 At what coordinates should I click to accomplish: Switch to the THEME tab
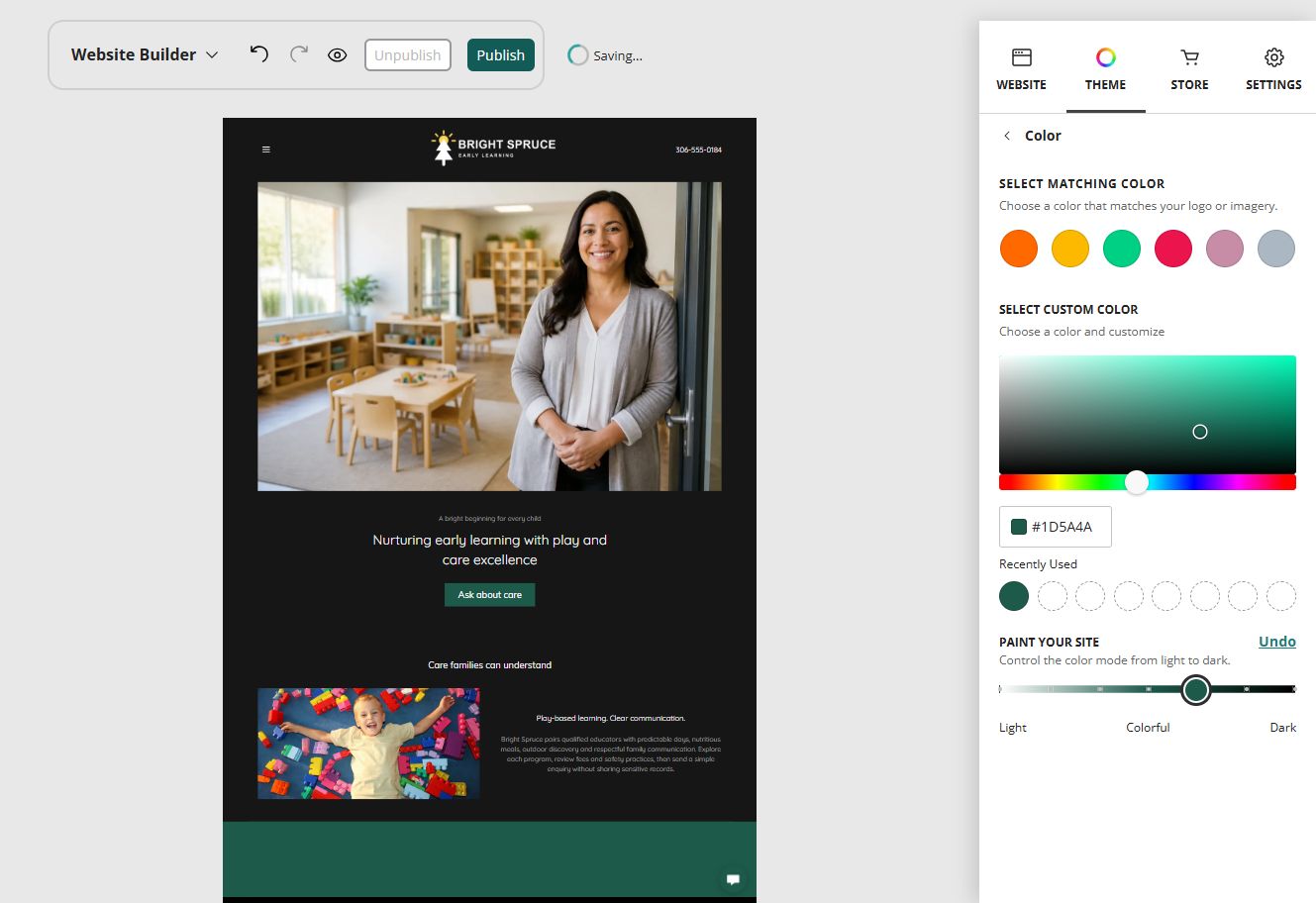tap(1105, 69)
